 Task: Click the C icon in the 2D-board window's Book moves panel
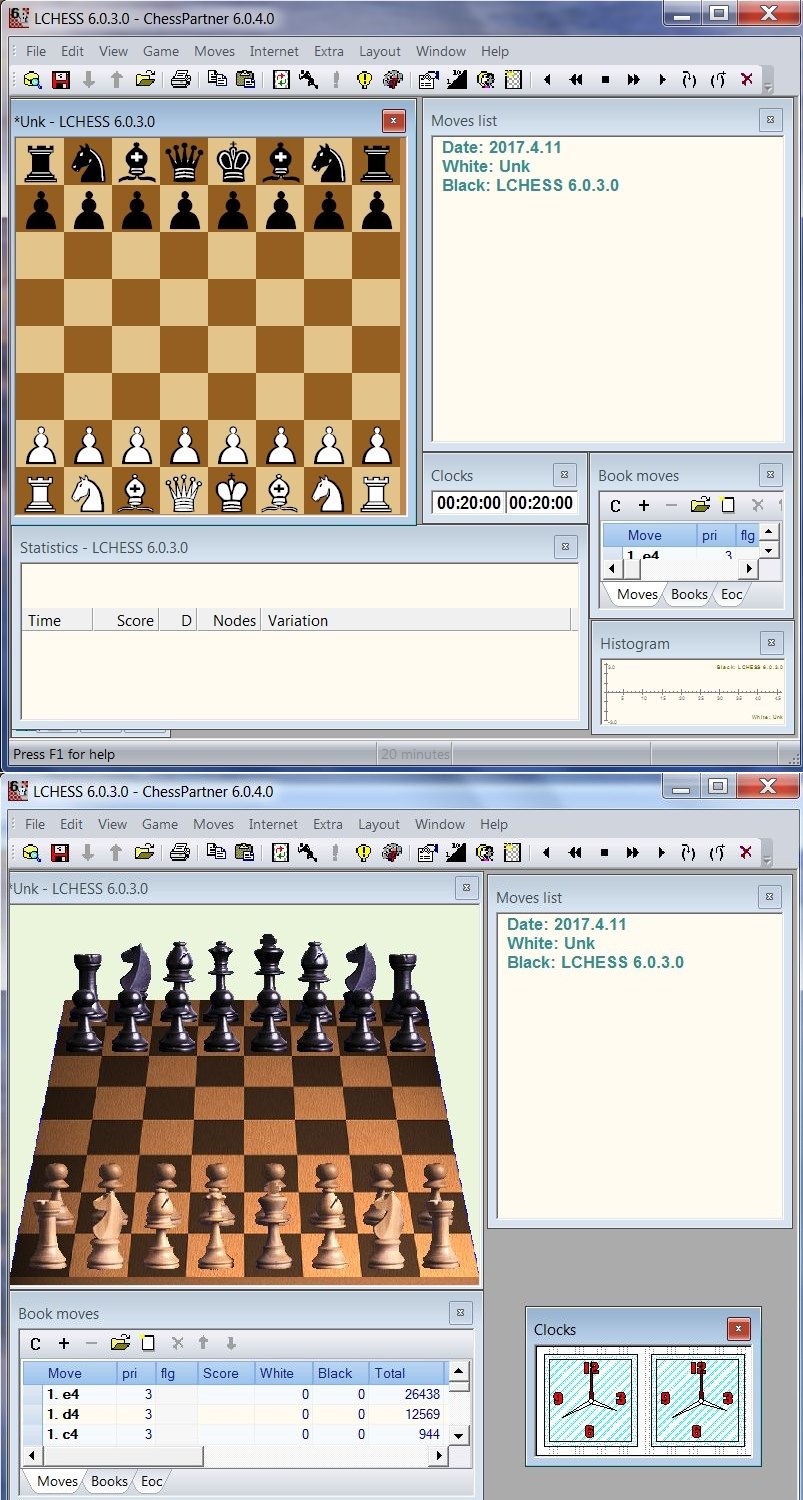click(615, 506)
